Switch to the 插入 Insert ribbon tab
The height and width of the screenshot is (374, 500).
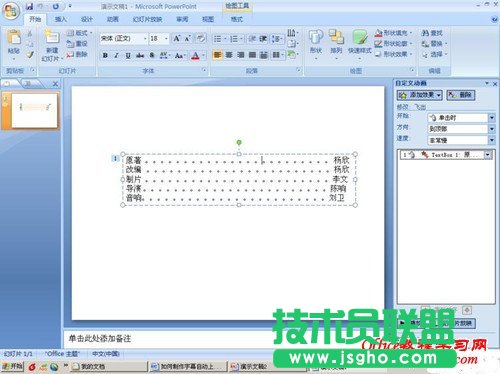click(60, 19)
